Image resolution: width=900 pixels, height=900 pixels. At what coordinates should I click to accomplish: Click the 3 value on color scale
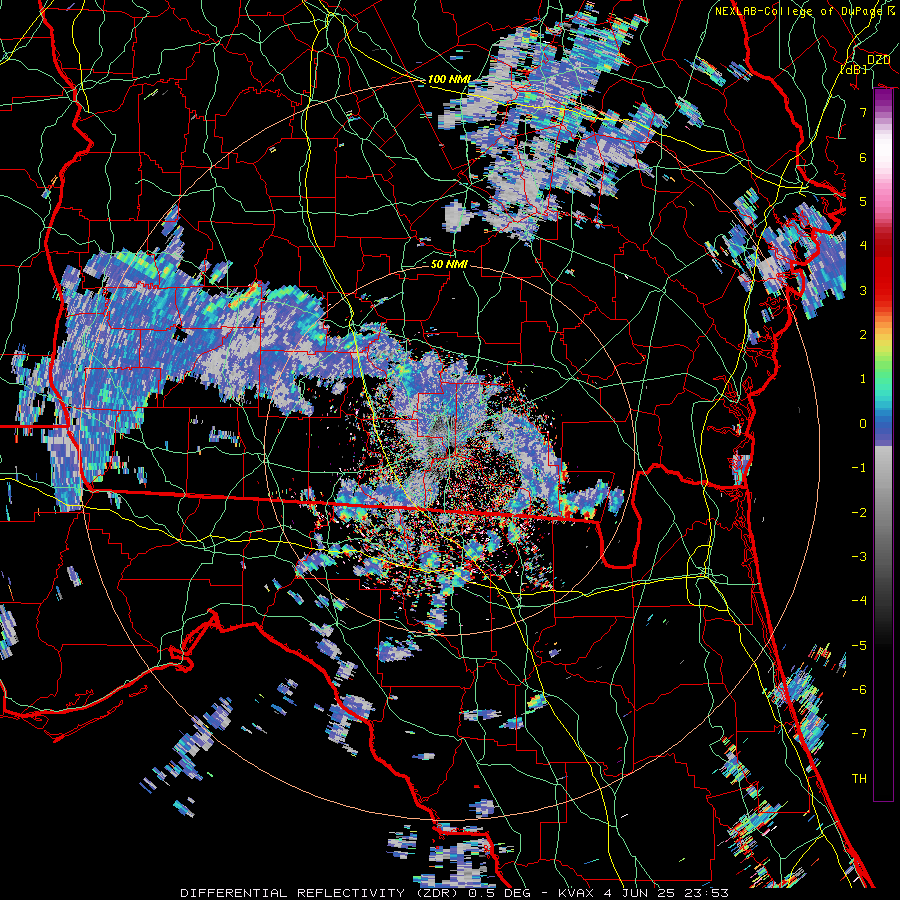click(863, 290)
